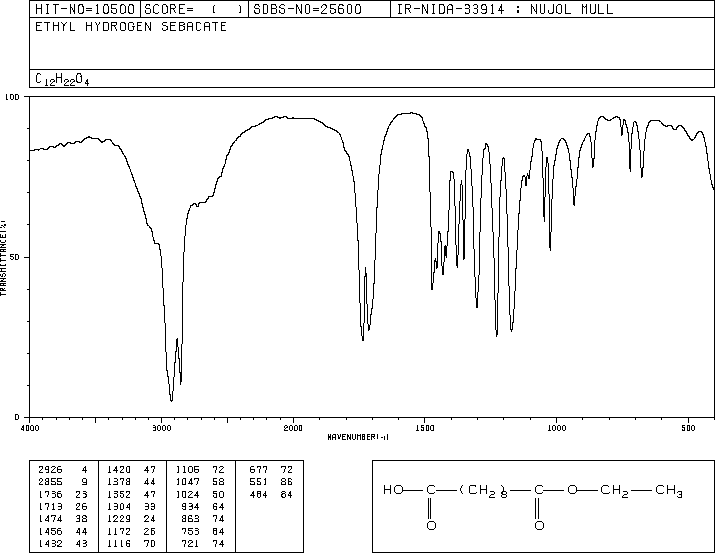
Task: Click the 4000 tick label on the wavenumber axis
Action: coord(30,428)
